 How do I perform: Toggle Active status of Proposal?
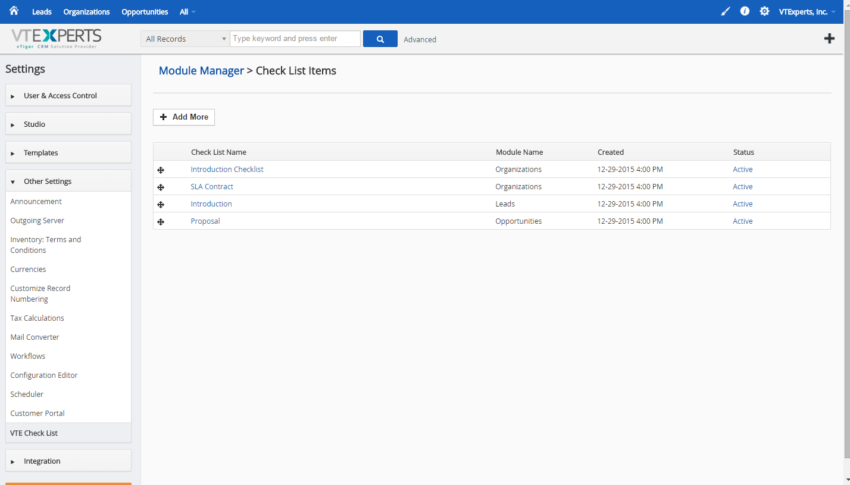coord(743,222)
